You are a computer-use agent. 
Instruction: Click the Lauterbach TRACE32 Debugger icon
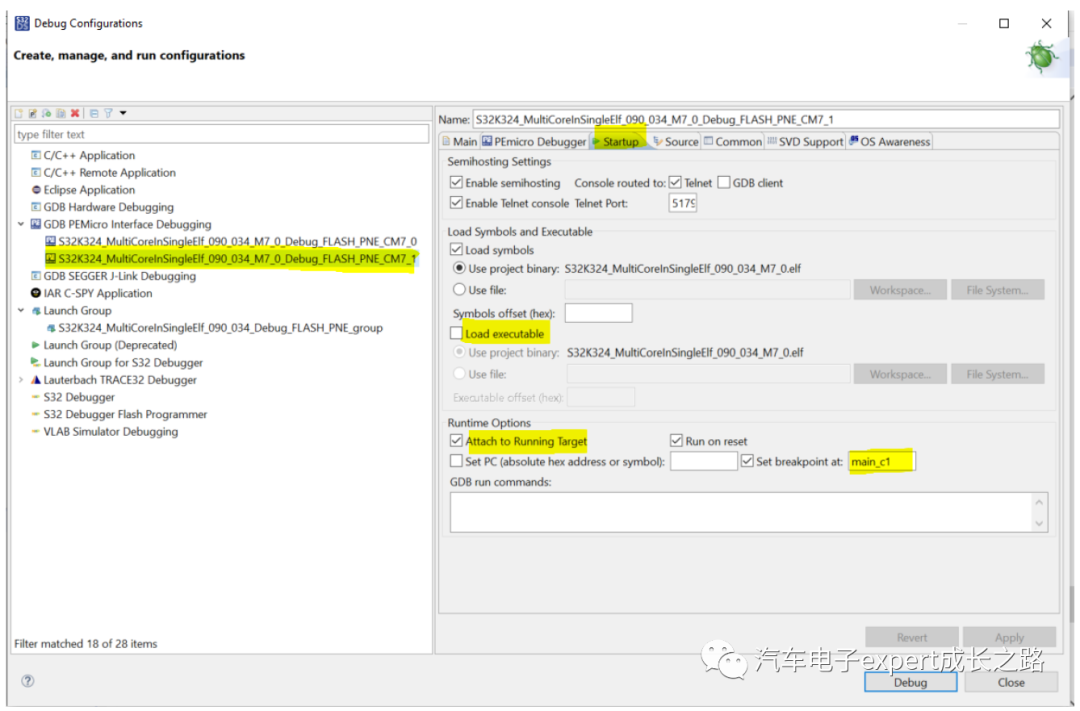[x=36, y=380]
